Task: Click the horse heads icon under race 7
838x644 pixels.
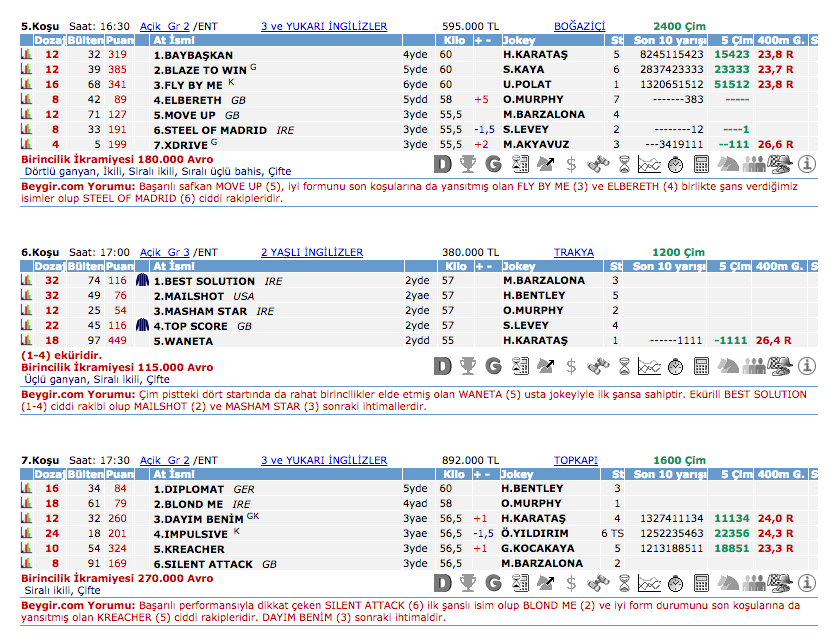Action: coord(727,582)
